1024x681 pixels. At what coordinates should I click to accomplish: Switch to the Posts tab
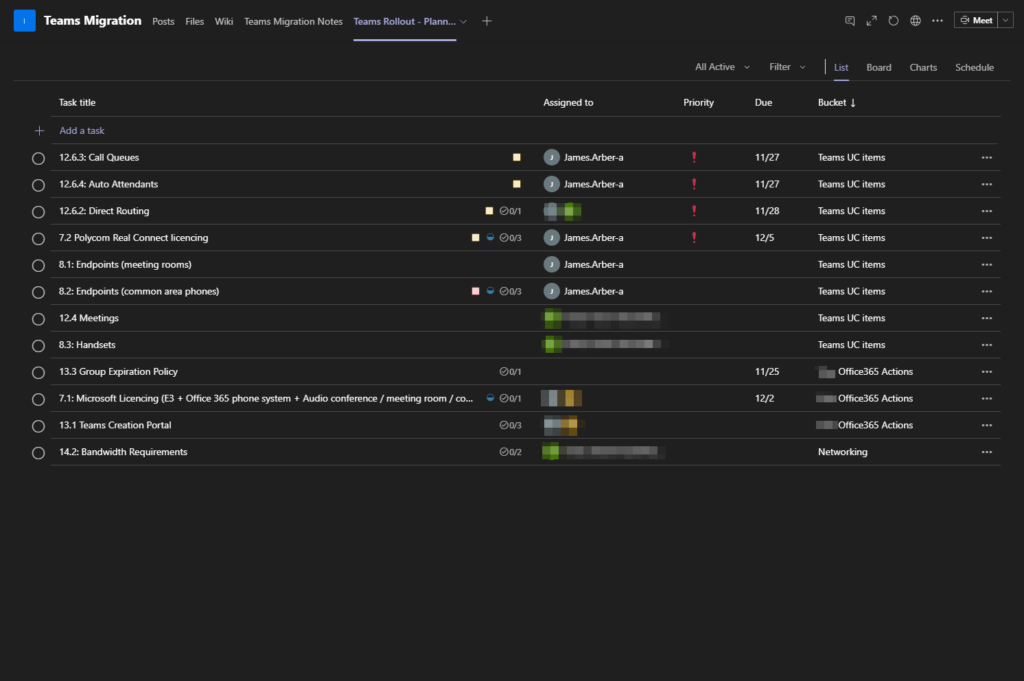click(163, 22)
